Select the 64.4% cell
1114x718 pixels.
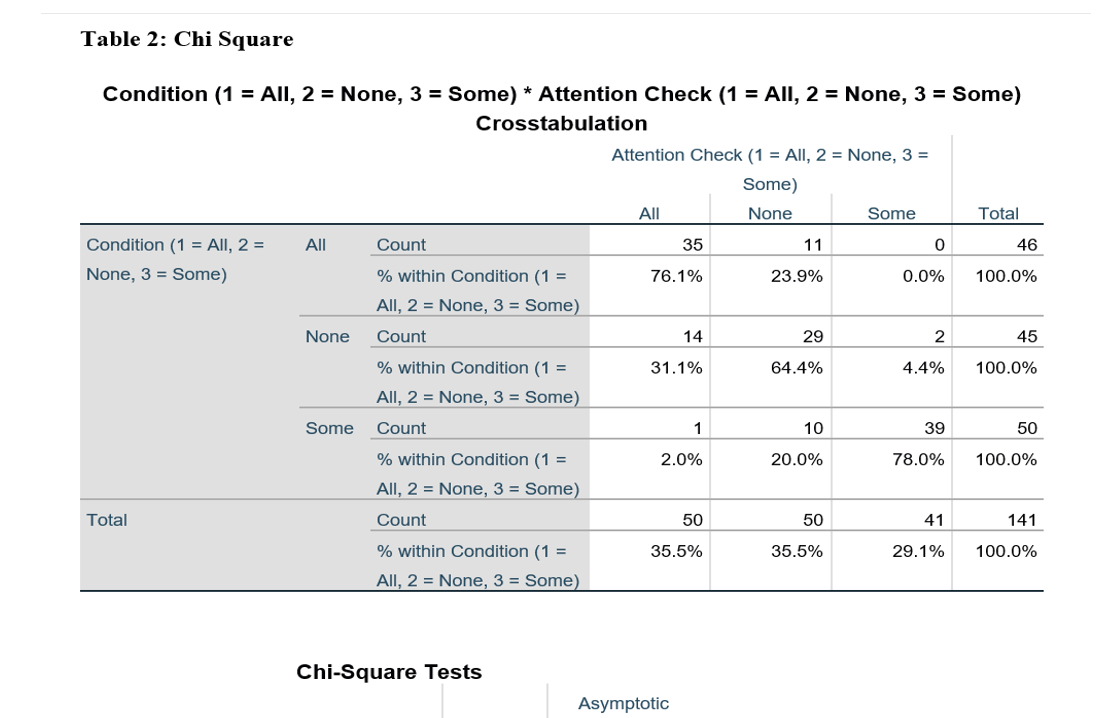pos(797,368)
